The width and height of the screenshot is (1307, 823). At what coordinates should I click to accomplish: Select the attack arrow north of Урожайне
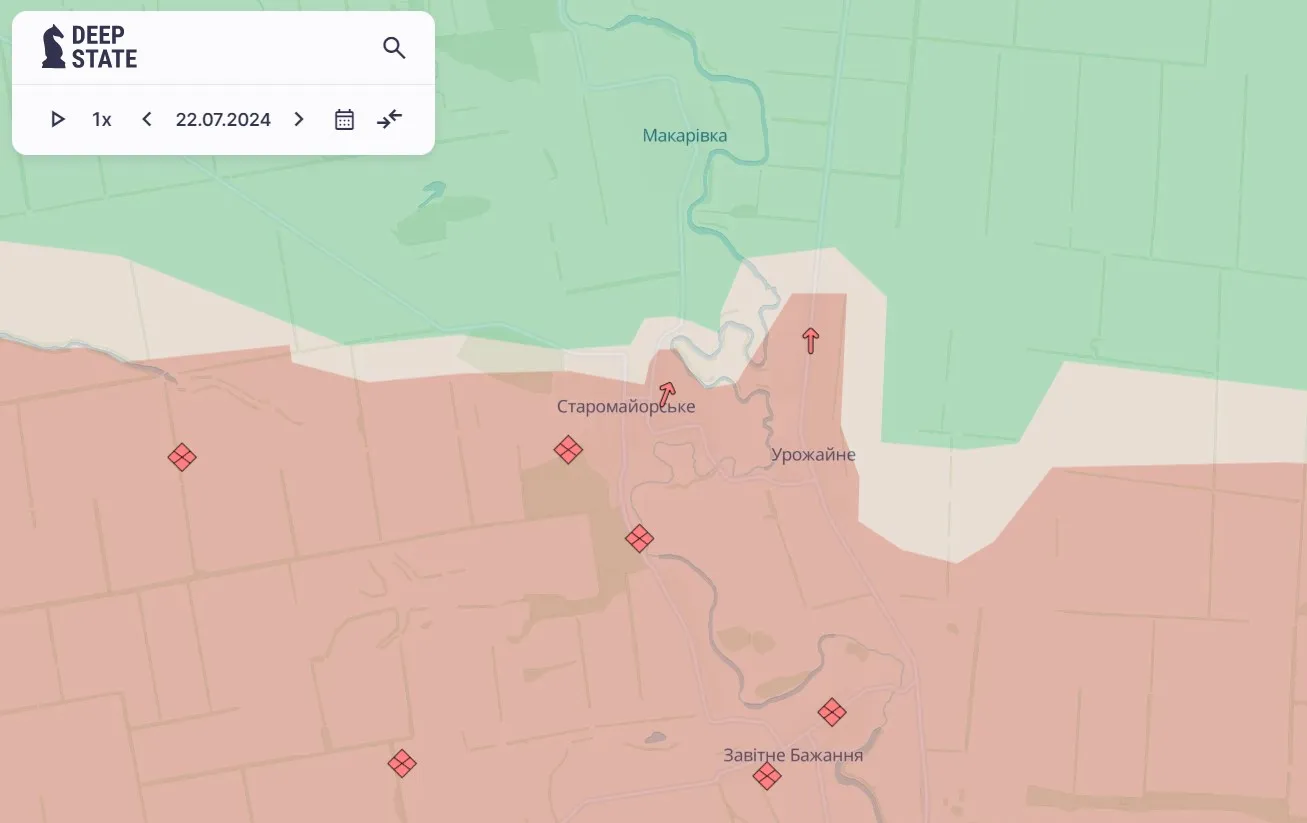coord(810,340)
